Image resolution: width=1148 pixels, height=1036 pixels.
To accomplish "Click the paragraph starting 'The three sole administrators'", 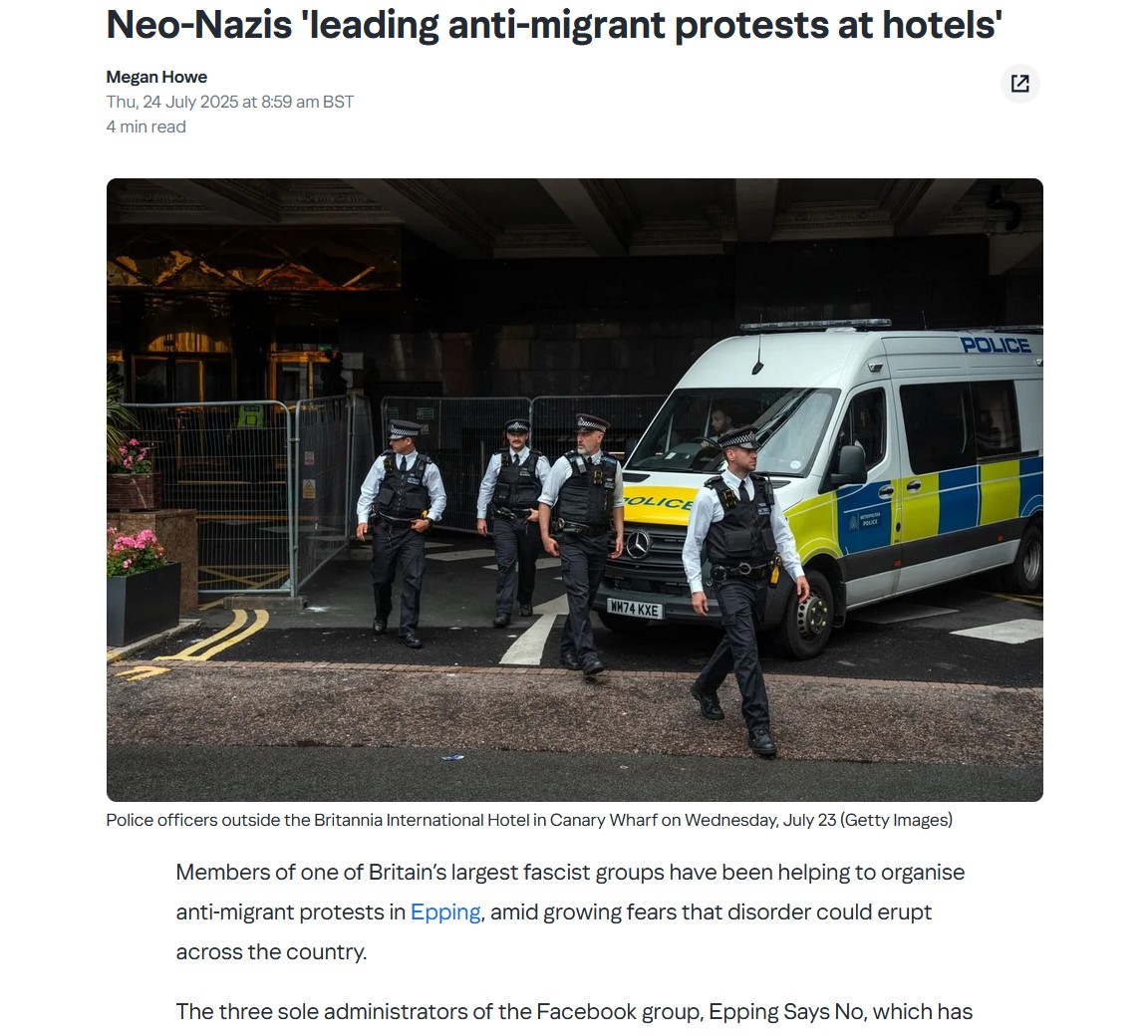I will tap(574, 1012).
